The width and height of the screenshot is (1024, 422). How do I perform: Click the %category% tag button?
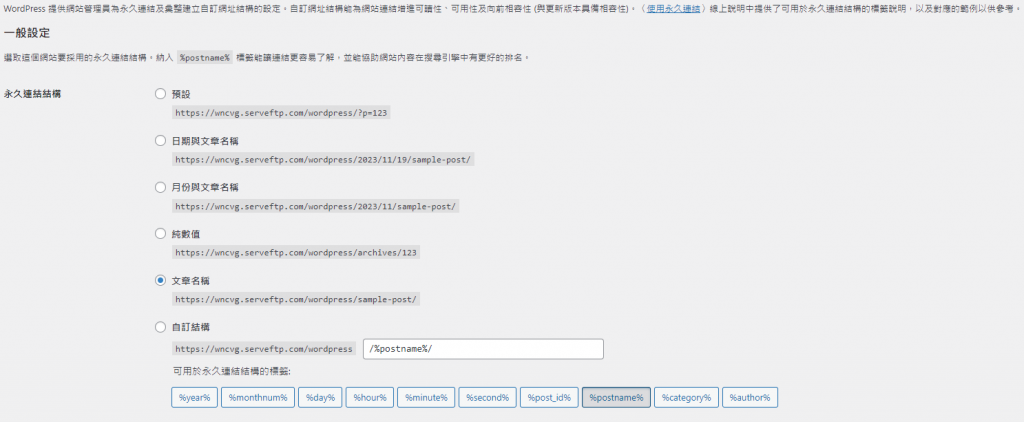pos(686,397)
